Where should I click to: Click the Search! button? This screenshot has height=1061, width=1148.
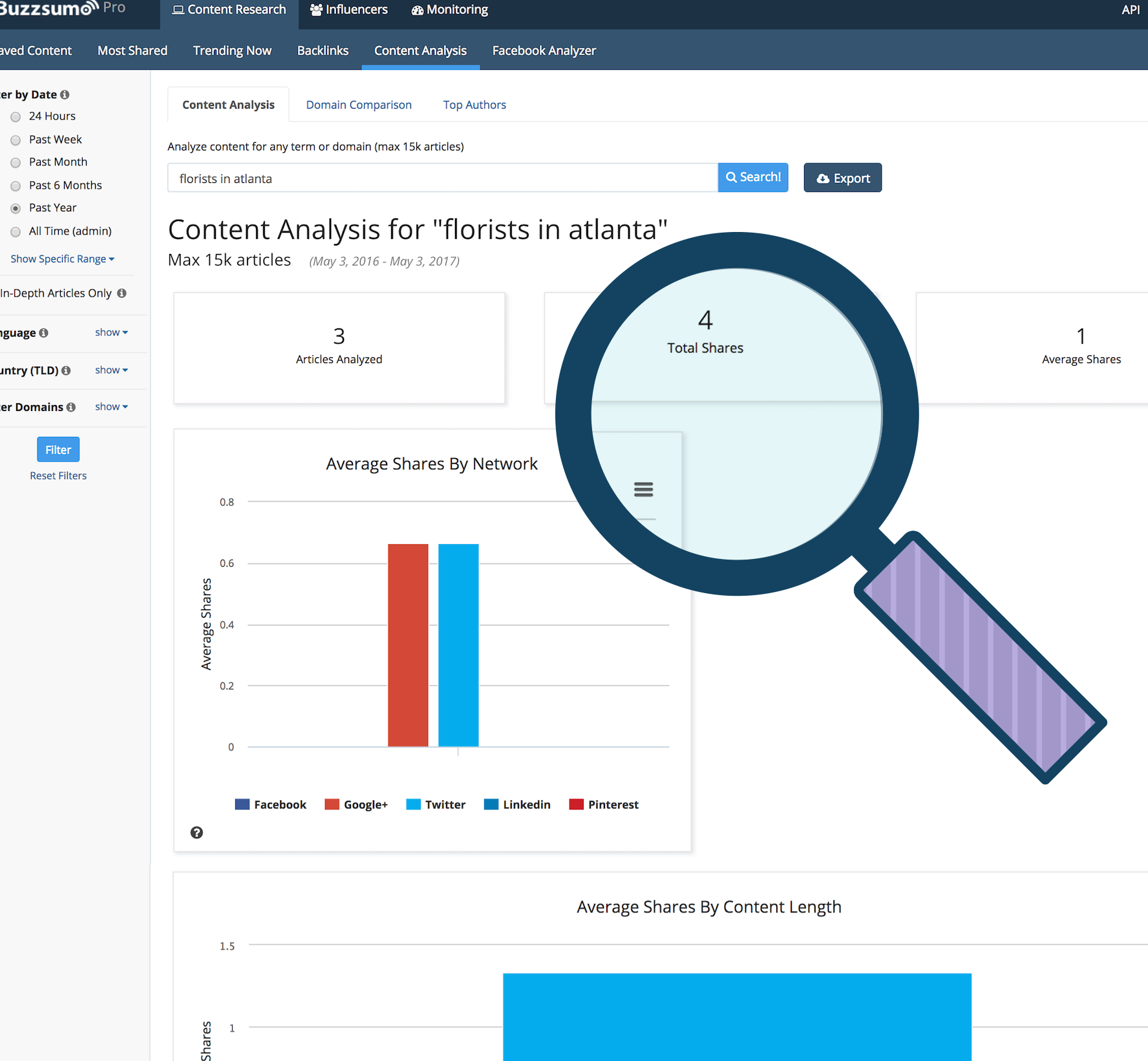pos(753,177)
